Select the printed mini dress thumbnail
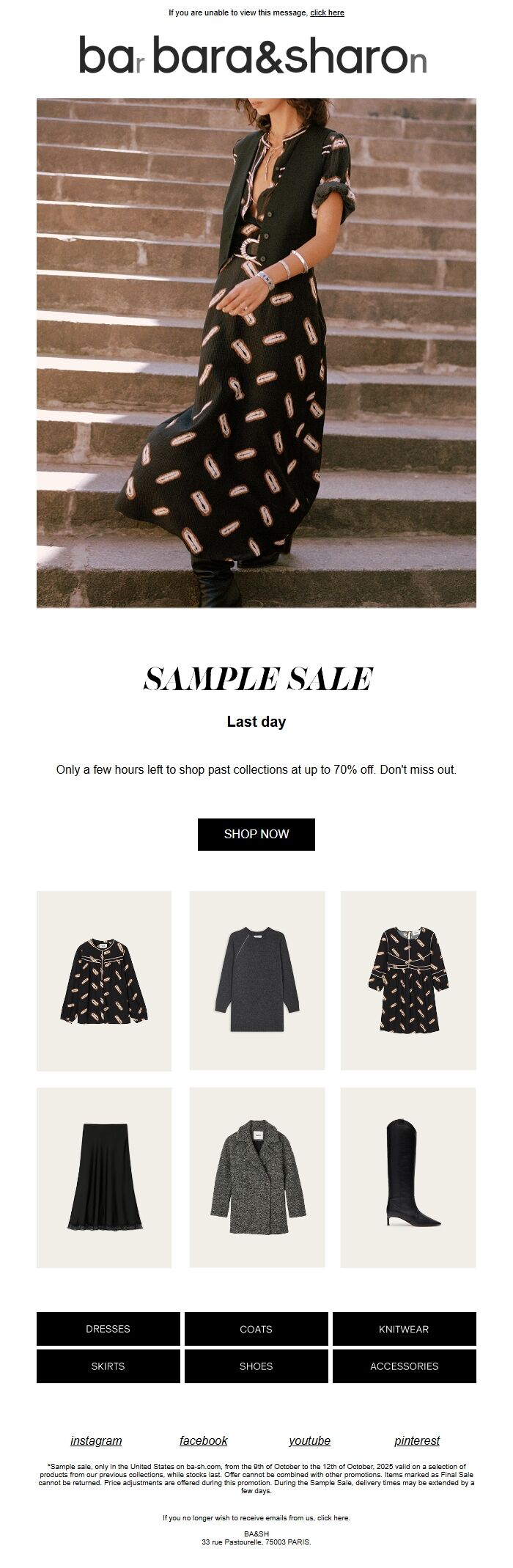This screenshot has height=1568, width=513. pos(408,981)
